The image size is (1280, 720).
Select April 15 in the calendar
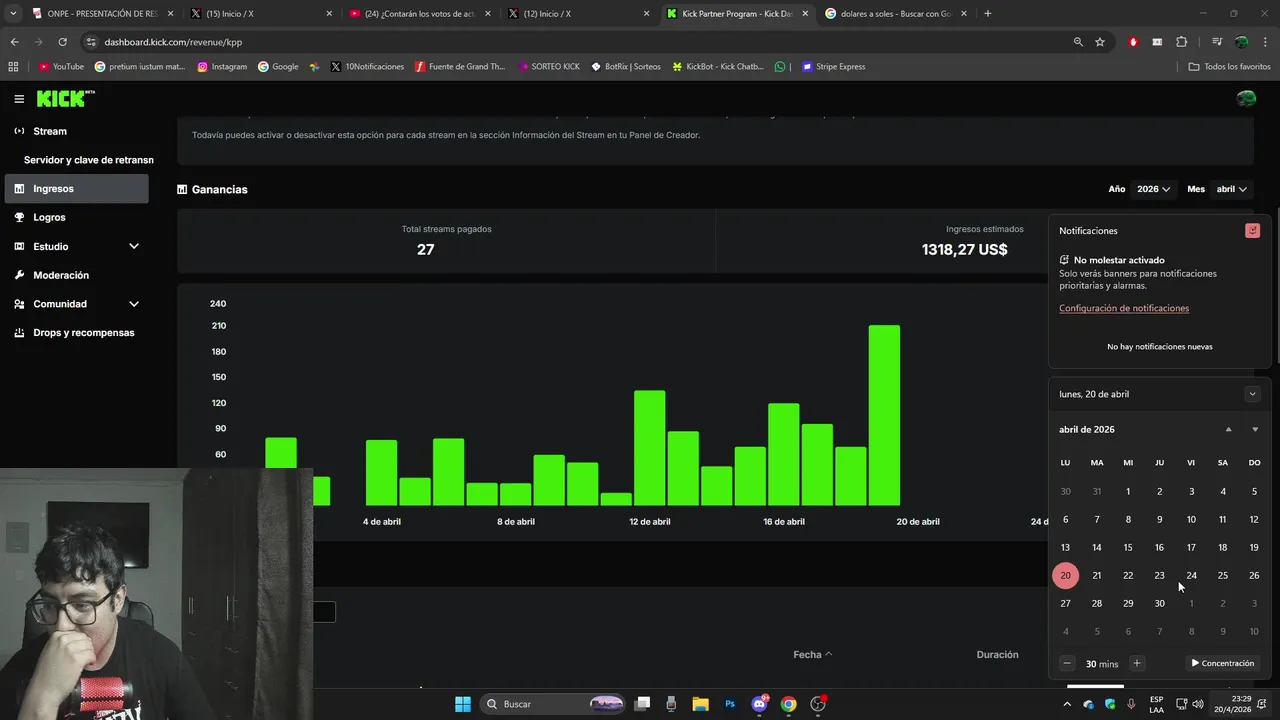[x=1128, y=547]
